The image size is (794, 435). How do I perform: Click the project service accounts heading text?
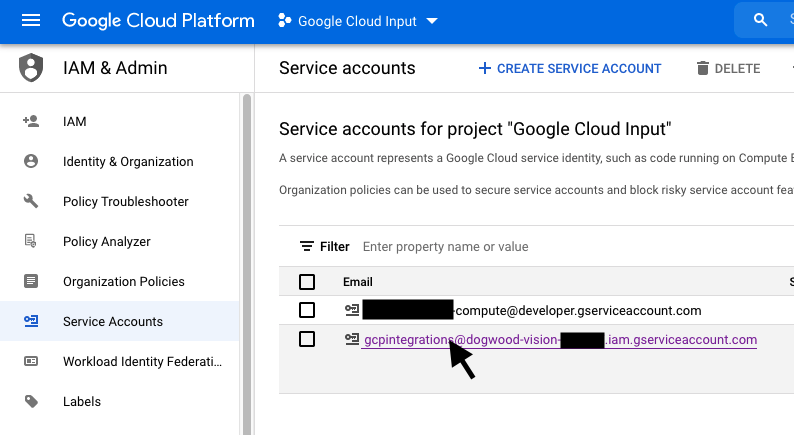pos(475,129)
